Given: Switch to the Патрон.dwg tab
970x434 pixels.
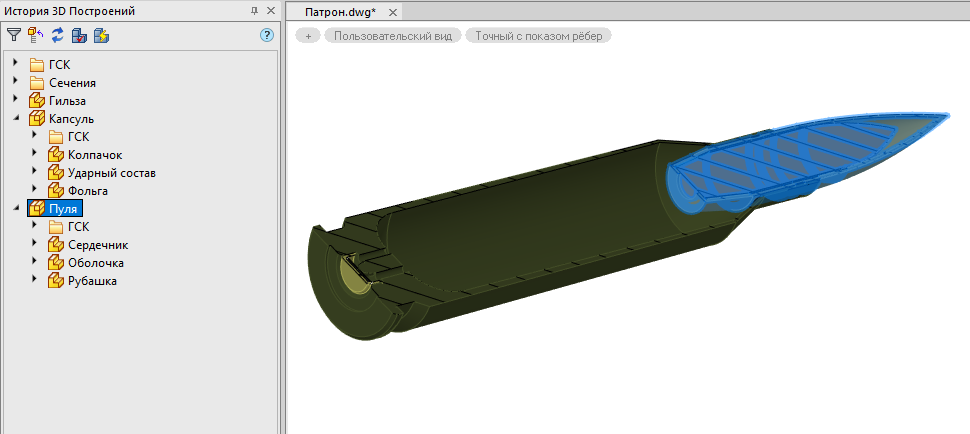Looking at the screenshot, I should 340,12.
